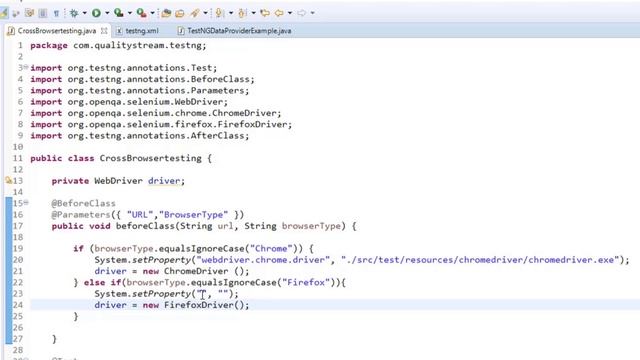Click 'org.testng.annotations.BeforeClass' import line

click(x=159, y=79)
